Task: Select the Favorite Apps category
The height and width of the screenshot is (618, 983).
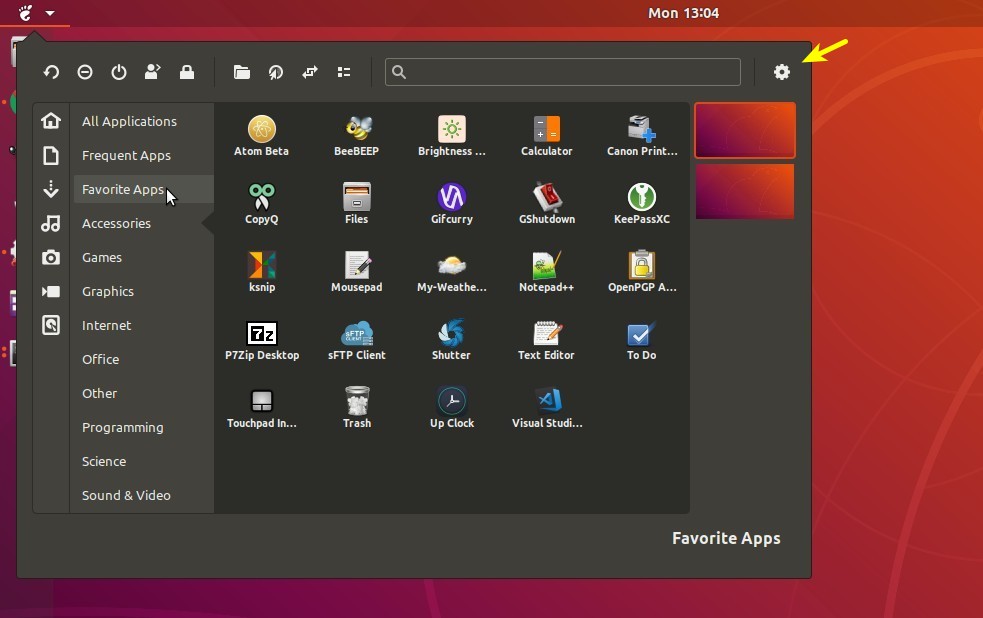Action: click(144, 189)
